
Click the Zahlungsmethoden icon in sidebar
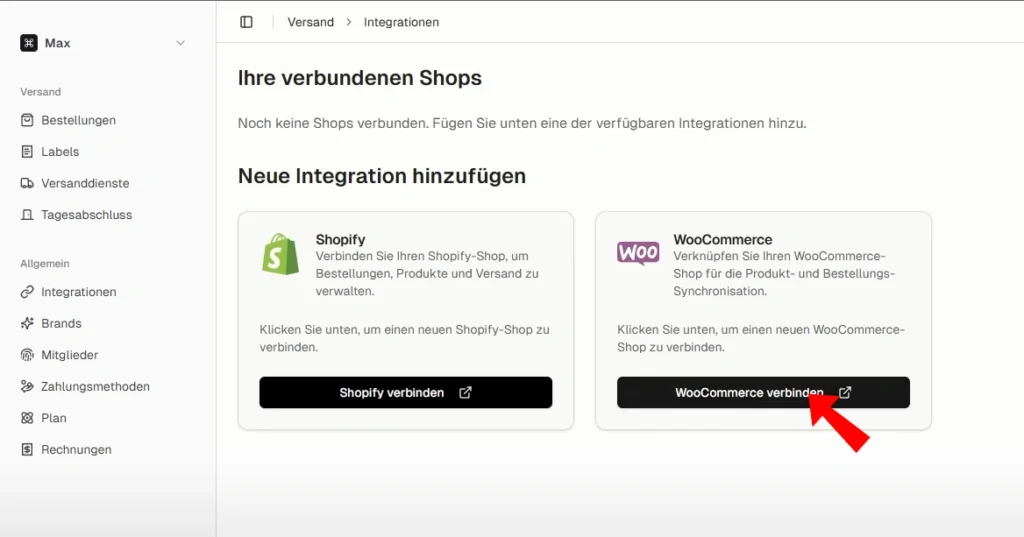pos(27,387)
